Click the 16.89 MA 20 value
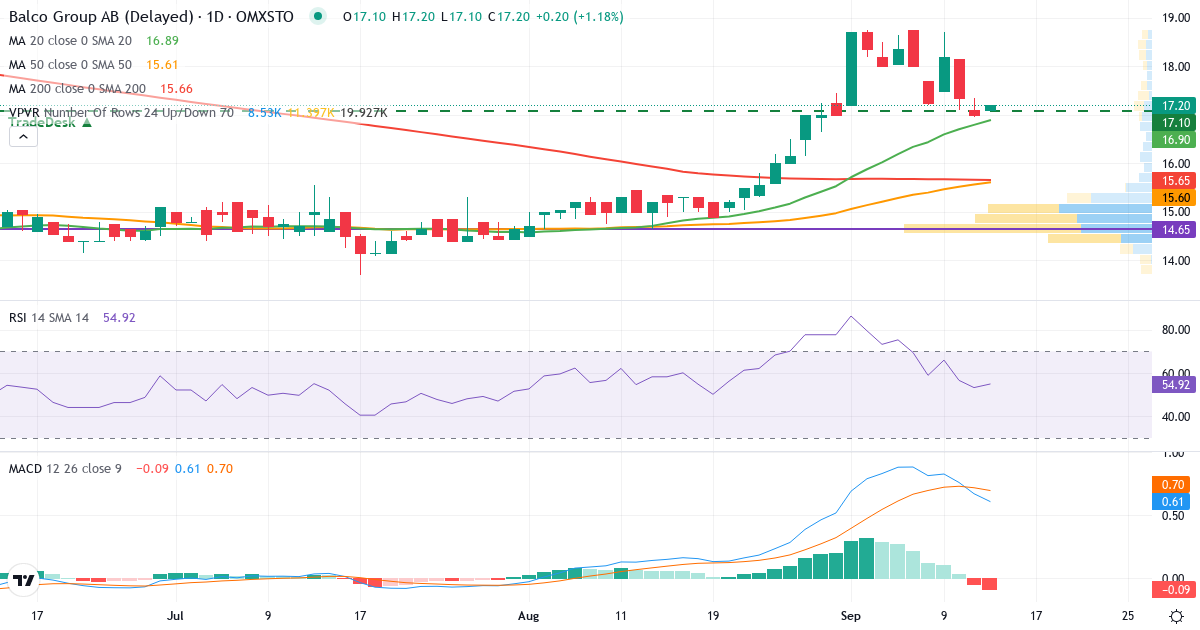This screenshot has width=1200, height=630. click(x=162, y=41)
